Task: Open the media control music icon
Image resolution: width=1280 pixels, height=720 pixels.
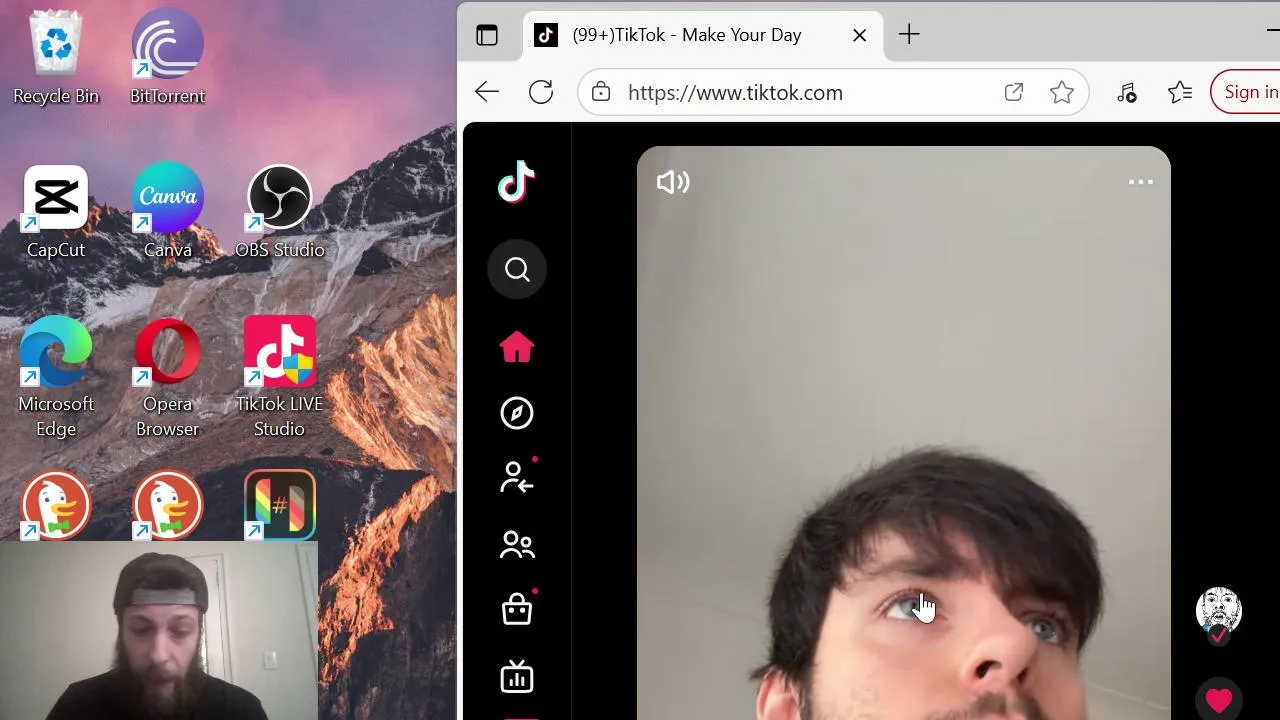Action: click(x=1127, y=93)
